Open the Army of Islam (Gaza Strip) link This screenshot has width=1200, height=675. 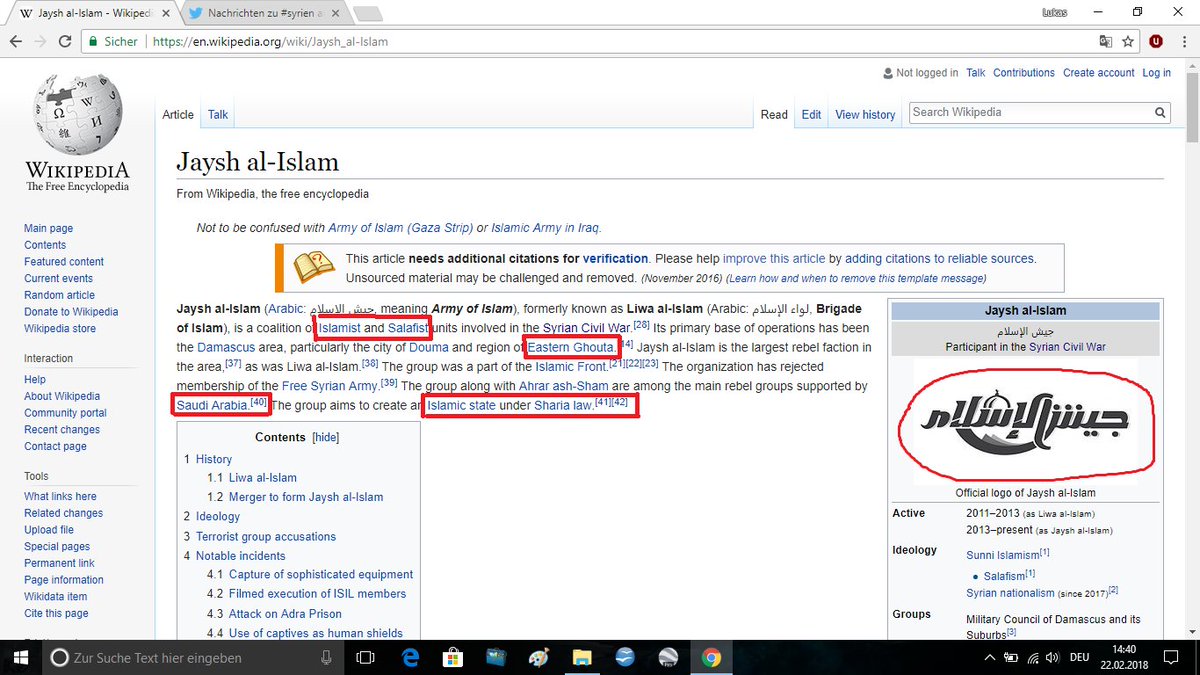pyautogui.click(x=402, y=228)
